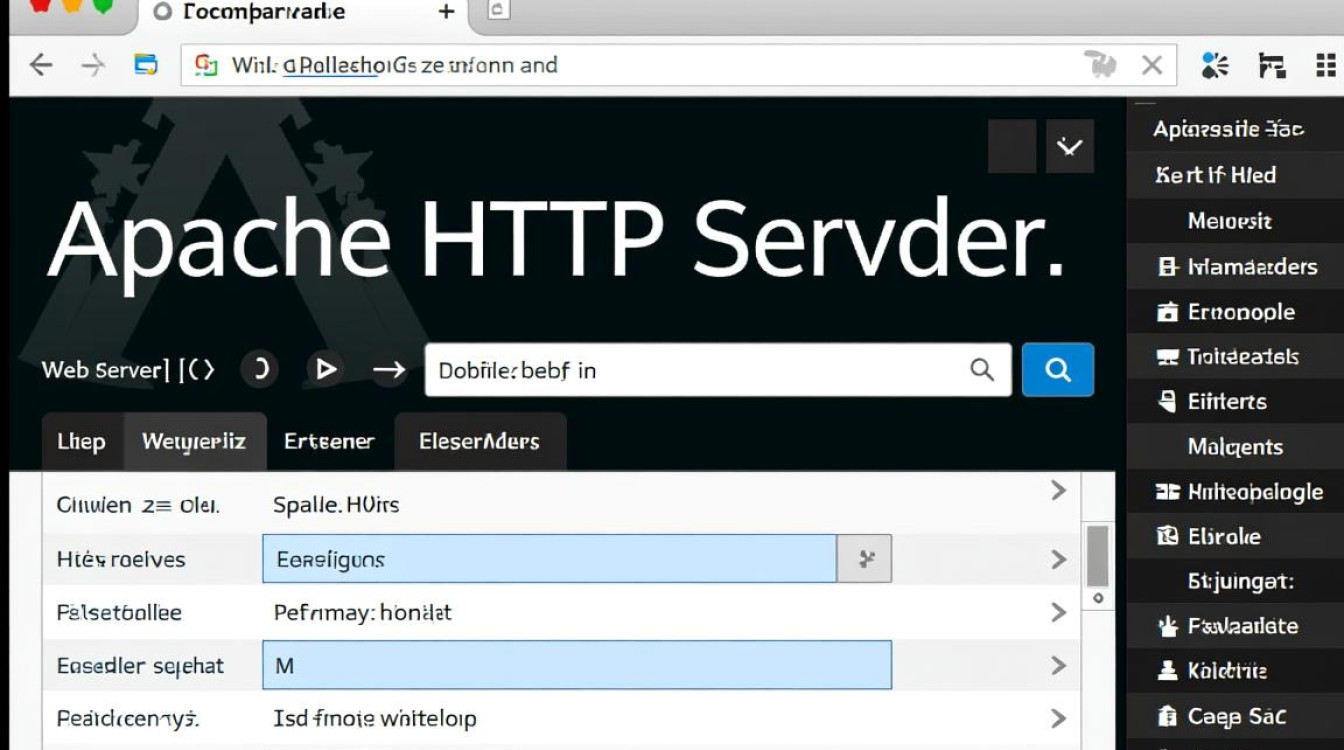This screenshot has height=750, width=1344.
Task: Click the right arrow icon before search box
Action: pos(388,370)
